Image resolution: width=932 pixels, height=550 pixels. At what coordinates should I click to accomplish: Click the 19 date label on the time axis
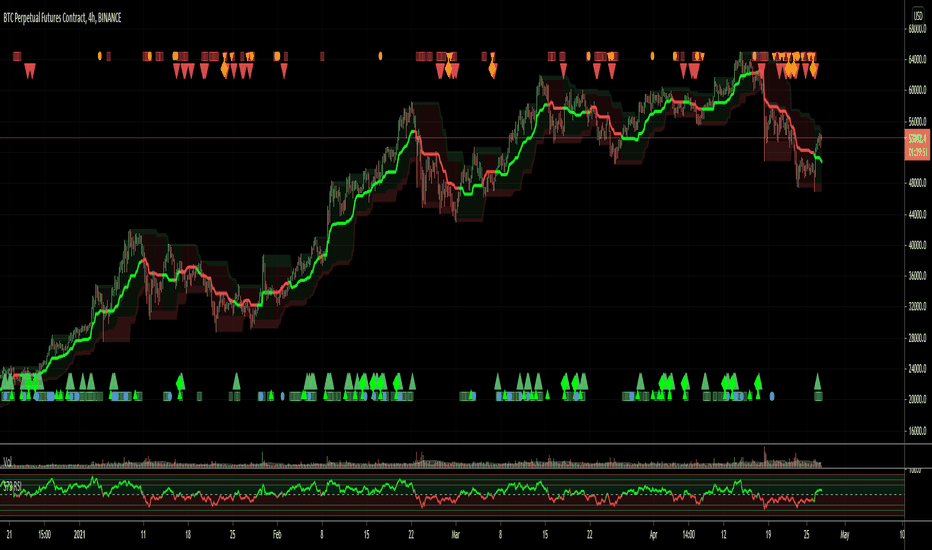click(x=768, y=535)
